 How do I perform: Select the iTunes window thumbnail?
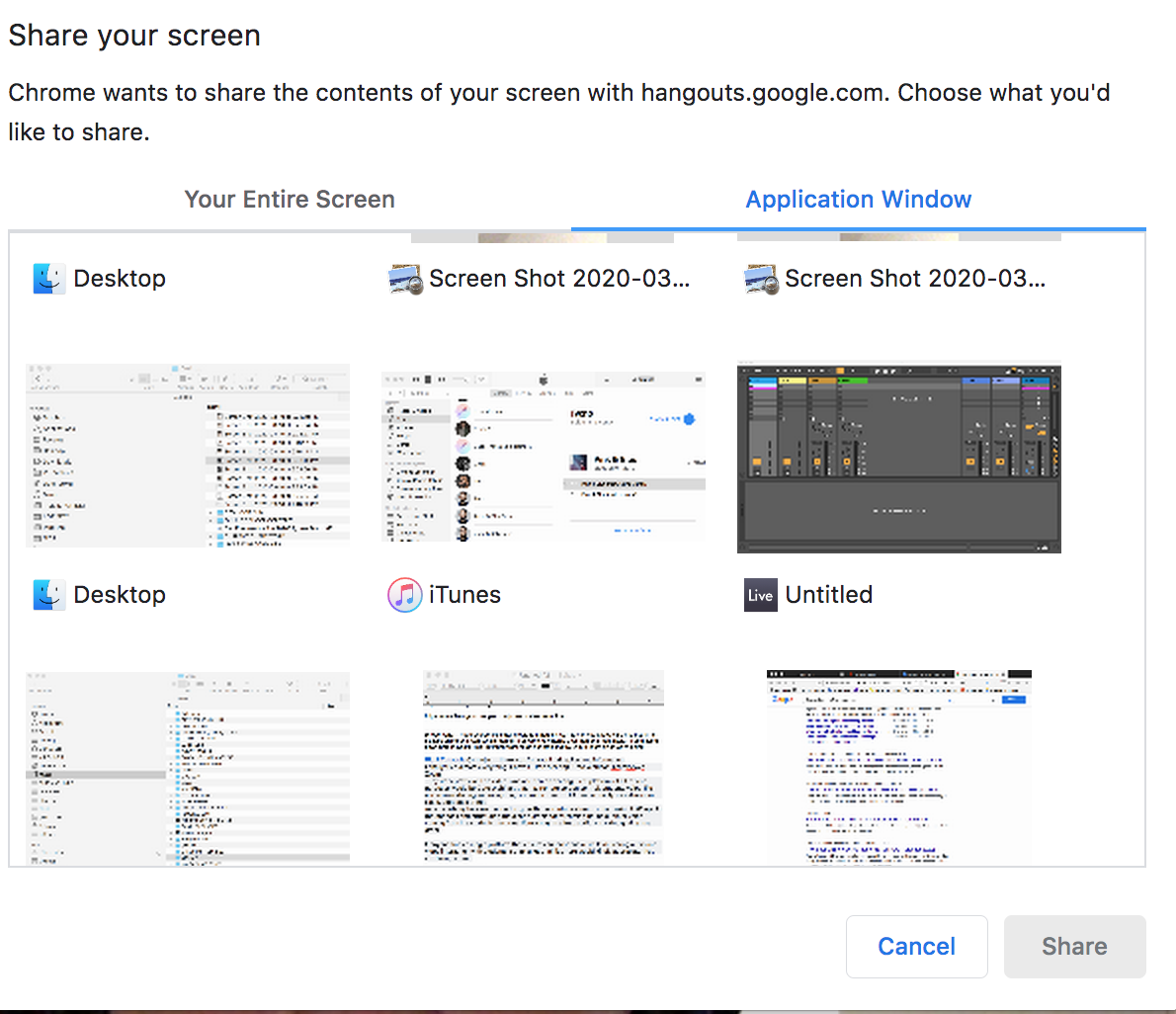544,456
